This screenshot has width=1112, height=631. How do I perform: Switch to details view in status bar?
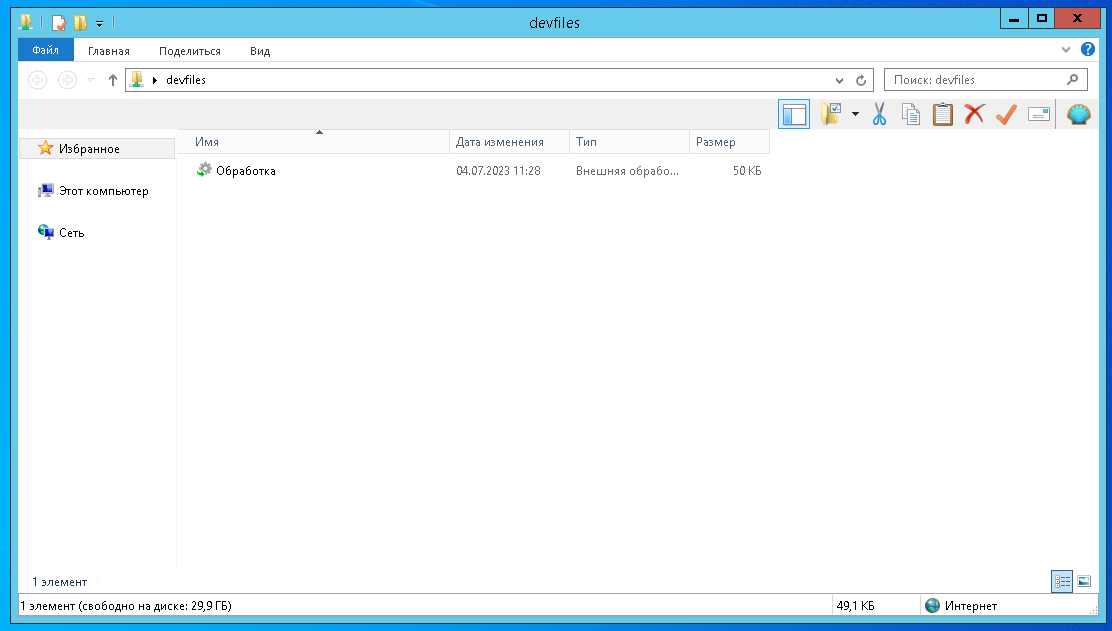[1062, 581]
